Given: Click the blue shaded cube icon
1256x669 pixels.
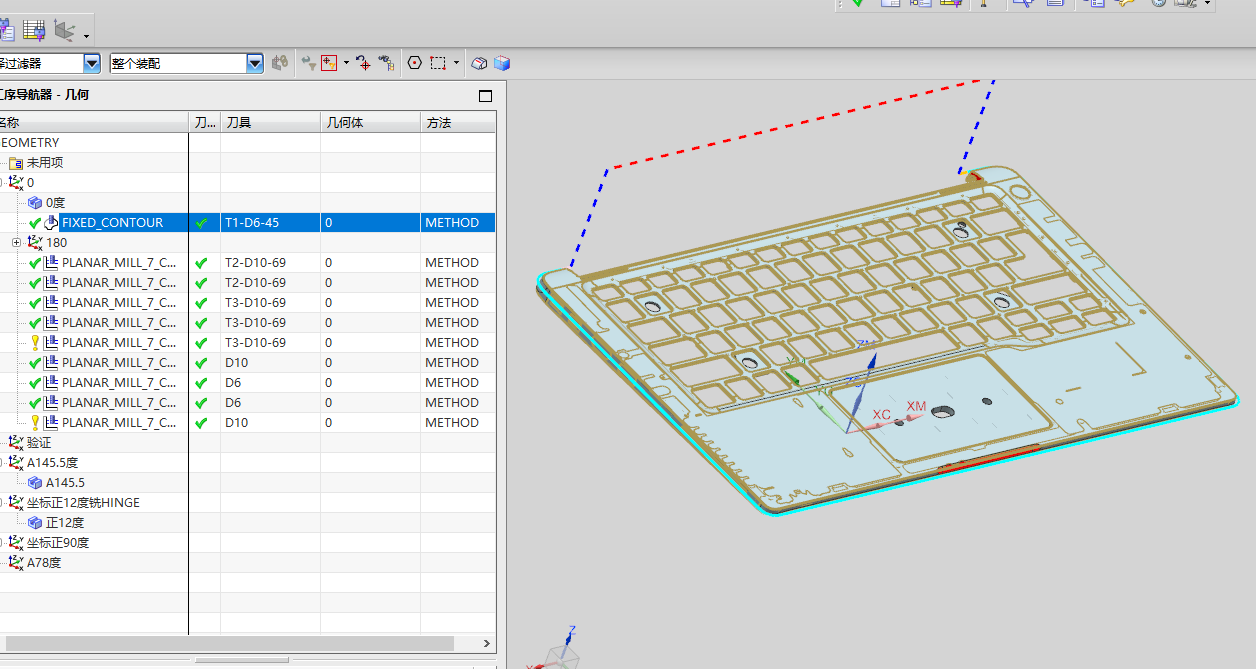Looking at the screenshot, I should tap(502, 63).
